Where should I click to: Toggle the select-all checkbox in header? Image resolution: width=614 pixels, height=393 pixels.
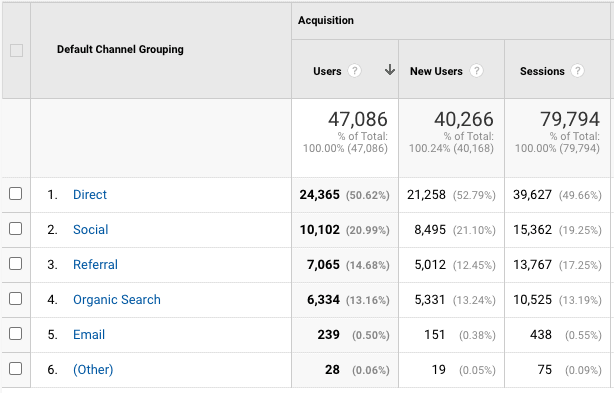(x=16, y=50)
